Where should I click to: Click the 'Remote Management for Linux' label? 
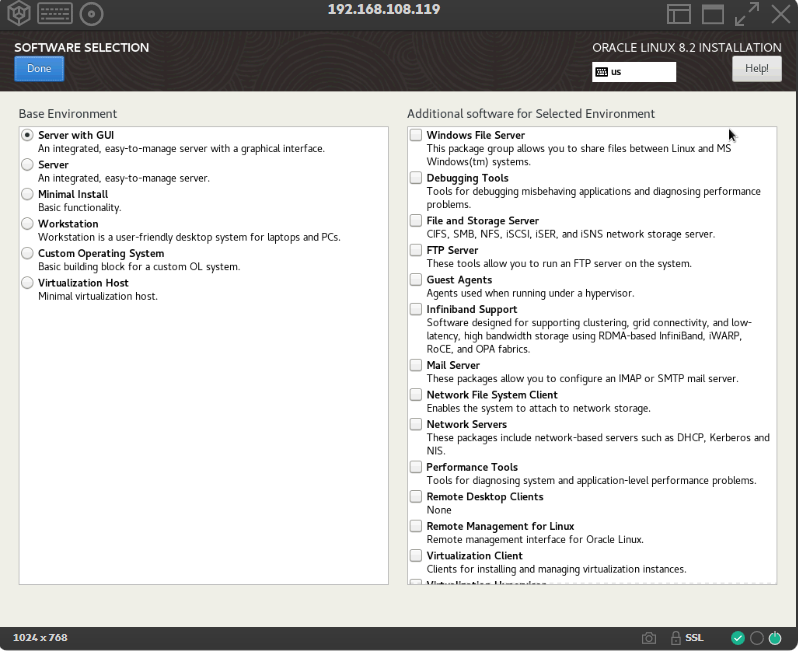(x=500, y=526)
